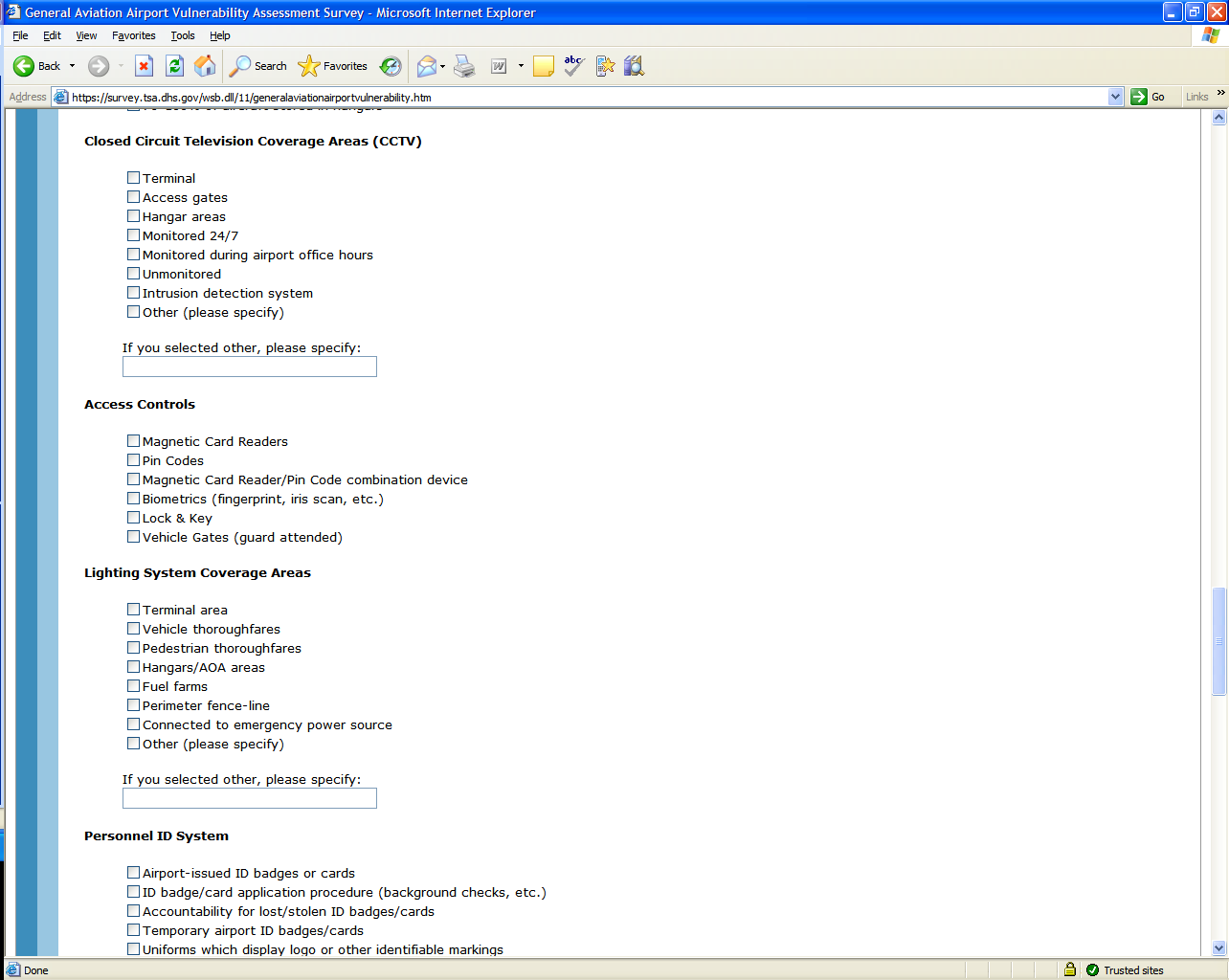Open the Search pane
The height and width of the screenshot is (980, 1229).
pos(258,66)
